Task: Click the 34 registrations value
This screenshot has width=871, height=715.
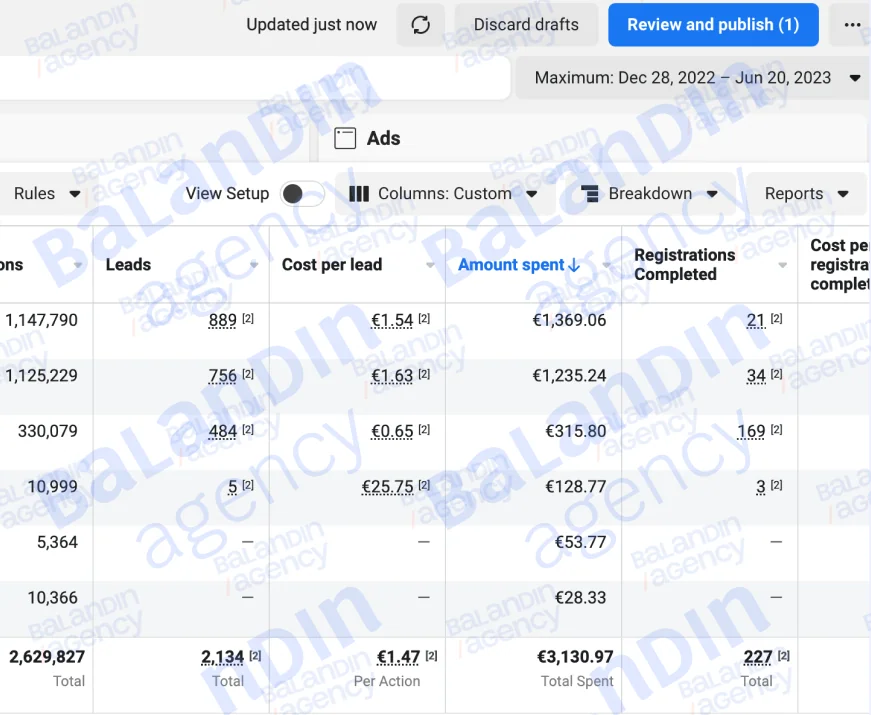Action: (756, 376)
